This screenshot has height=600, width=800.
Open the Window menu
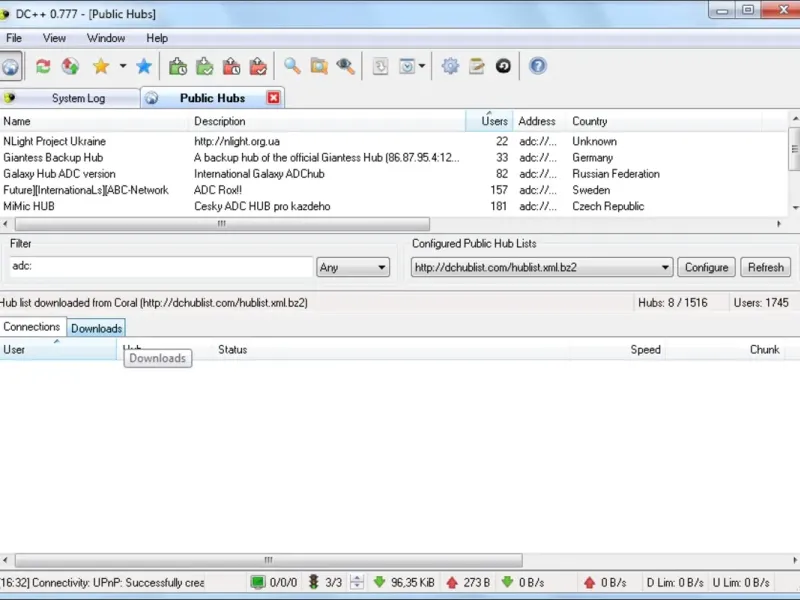pyautogui.click(x=106, y=38)
